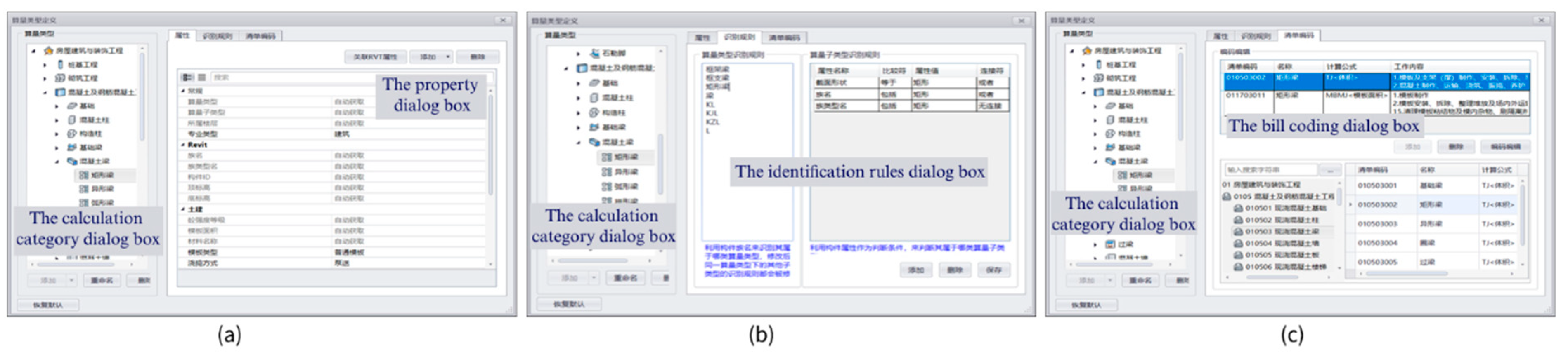Screen dimensions: 1568x359
Task: Switch to the 识别规则 tab in dialog (c)
Action: (x=1256, y=36)
